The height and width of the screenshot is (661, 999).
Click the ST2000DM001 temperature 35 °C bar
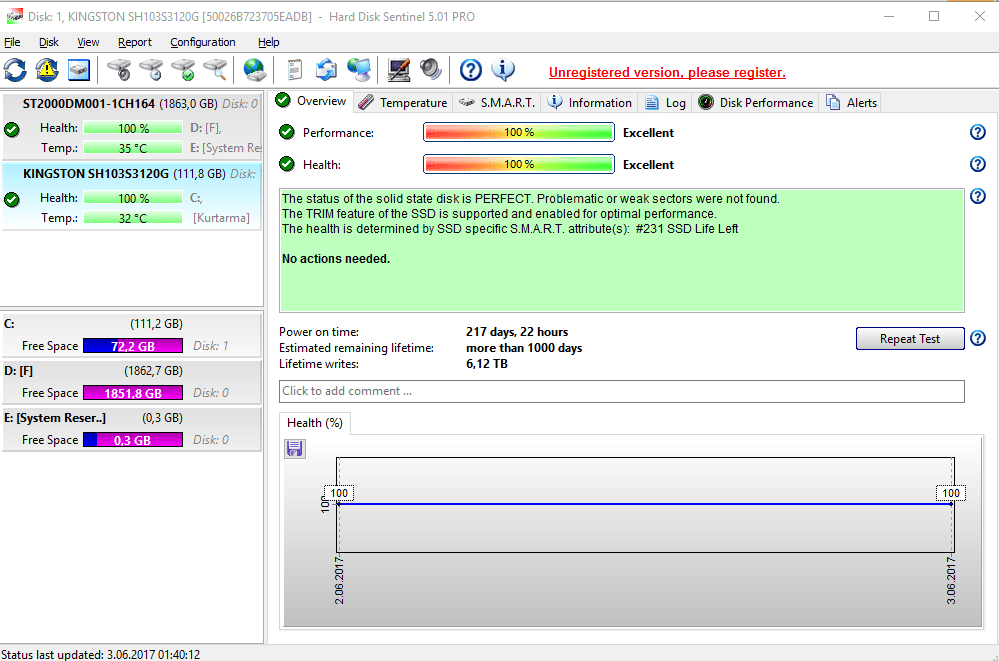pos(133,148)
